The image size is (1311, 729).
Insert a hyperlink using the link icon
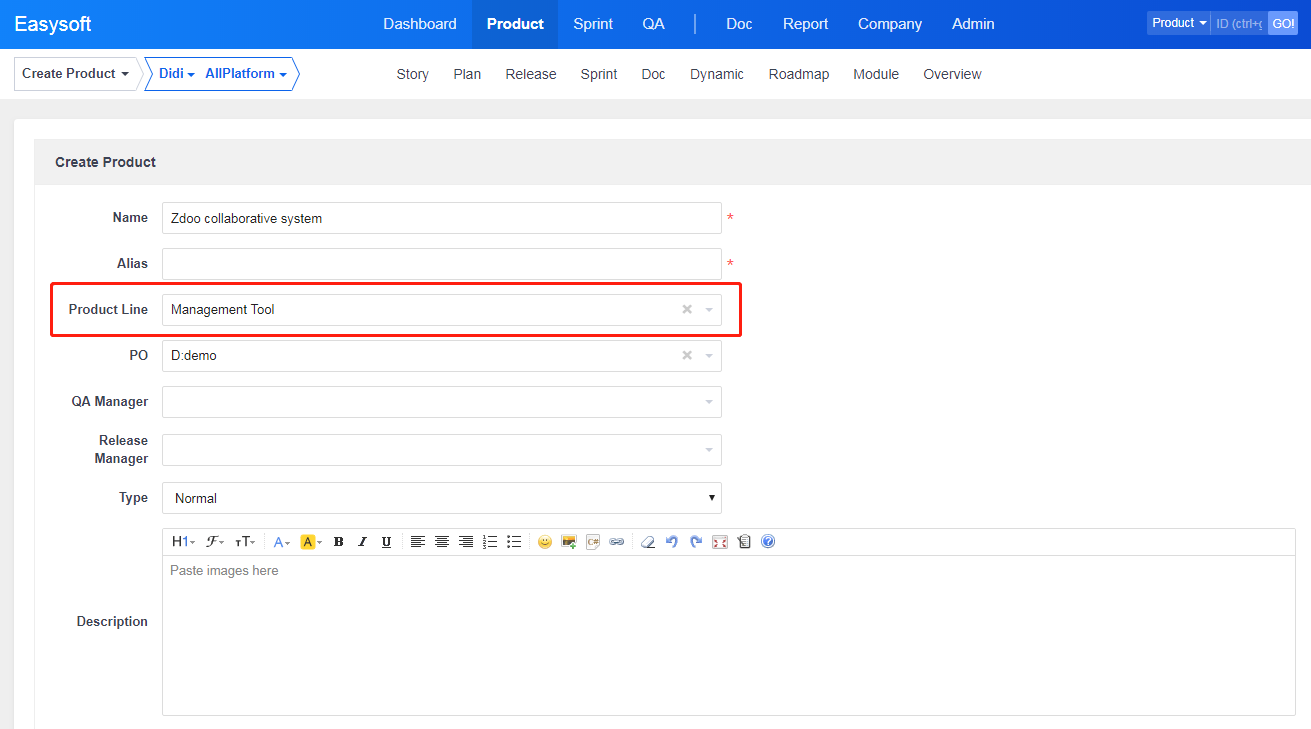pos(617,542)
